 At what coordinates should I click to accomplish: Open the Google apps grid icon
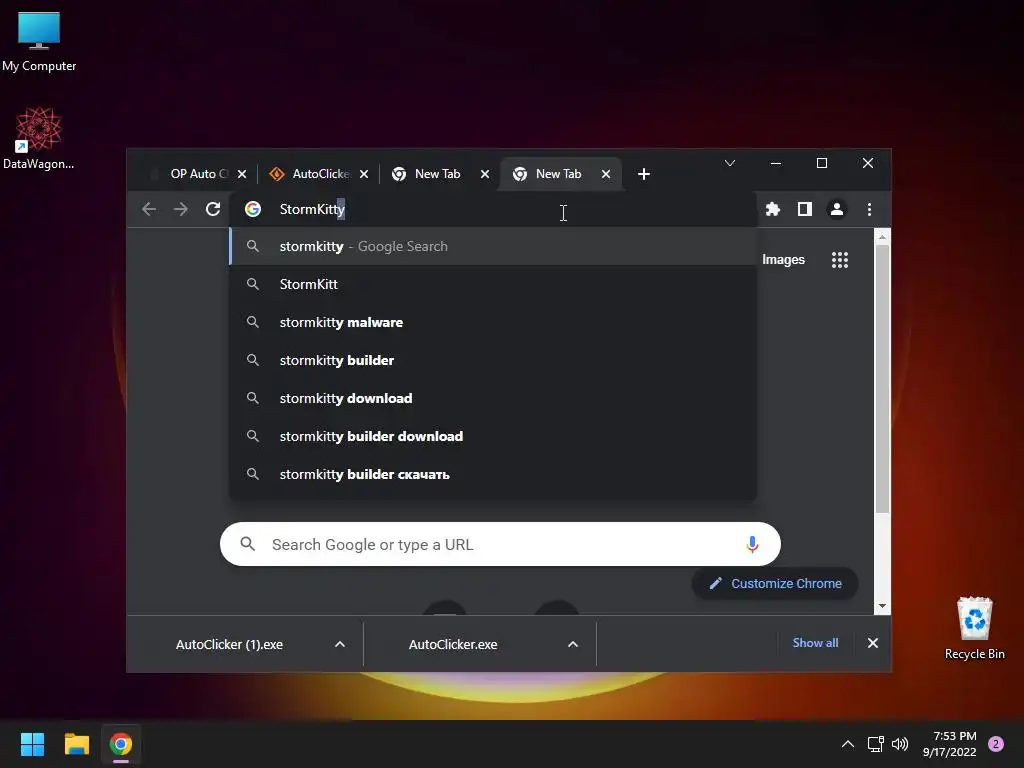(x=840, y=260)
